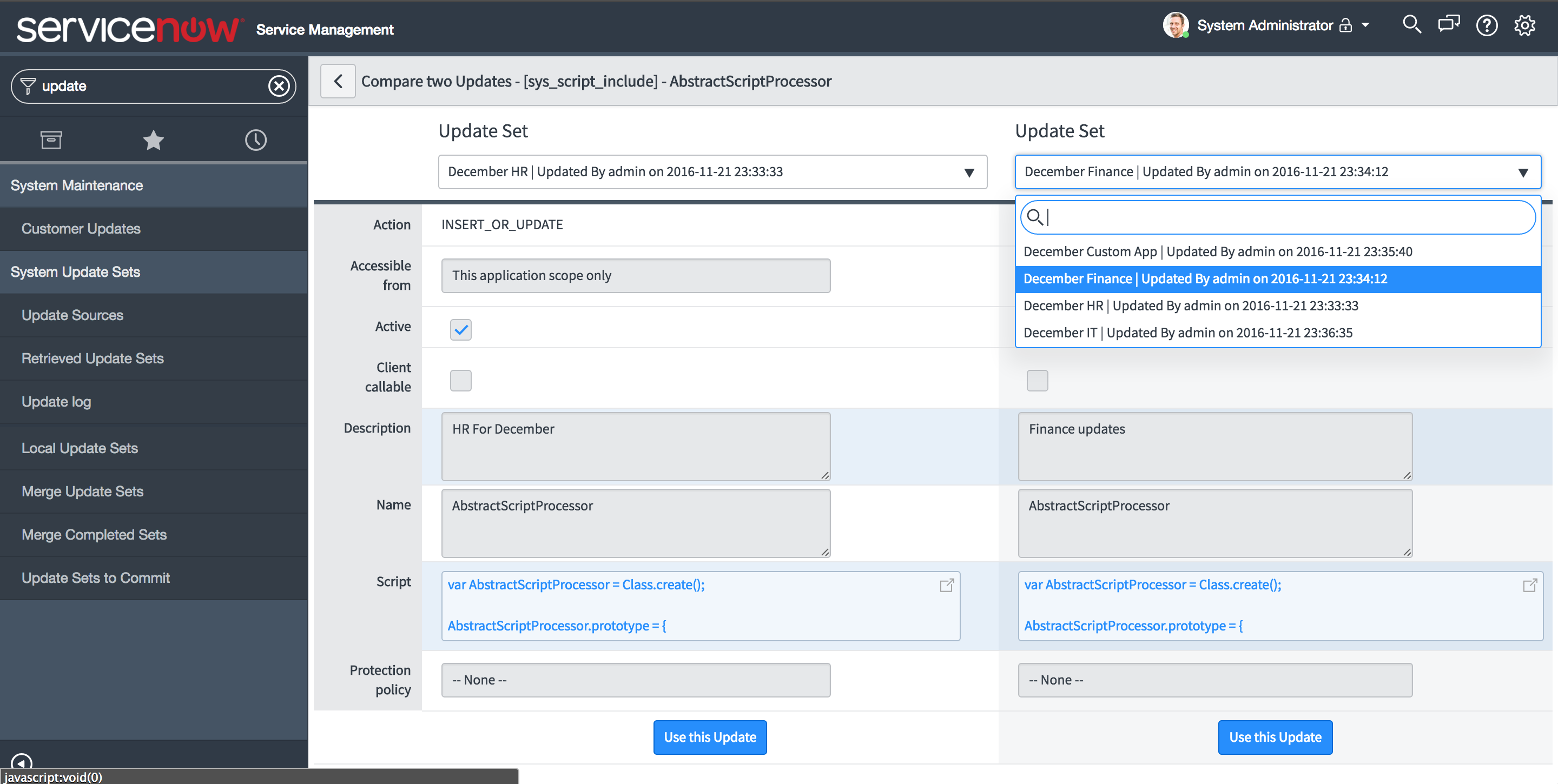
Task: Open right Update Set December Finance dropdown
Action: point(1277,172)
